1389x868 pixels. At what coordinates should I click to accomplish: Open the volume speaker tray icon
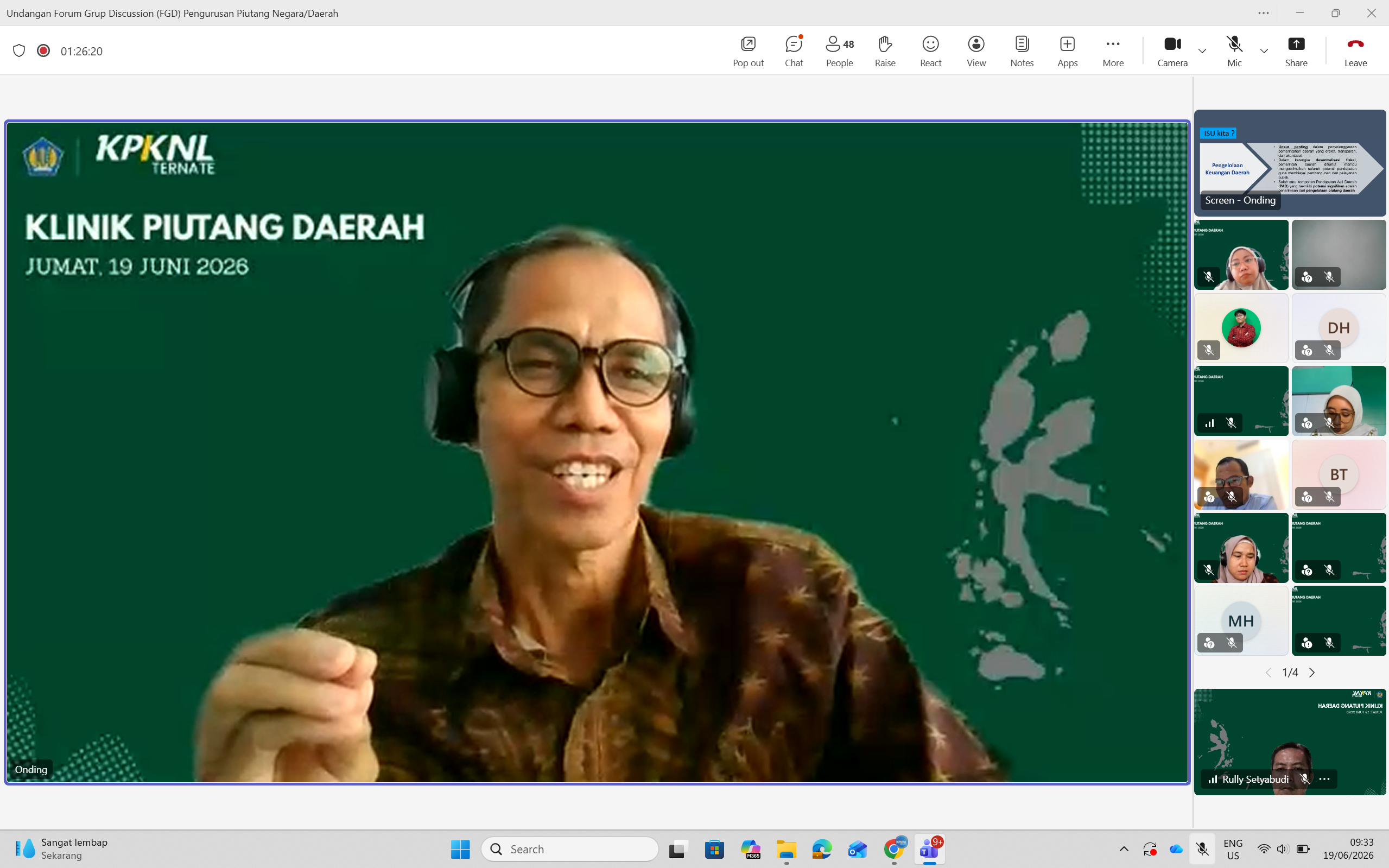point(1283,848)
